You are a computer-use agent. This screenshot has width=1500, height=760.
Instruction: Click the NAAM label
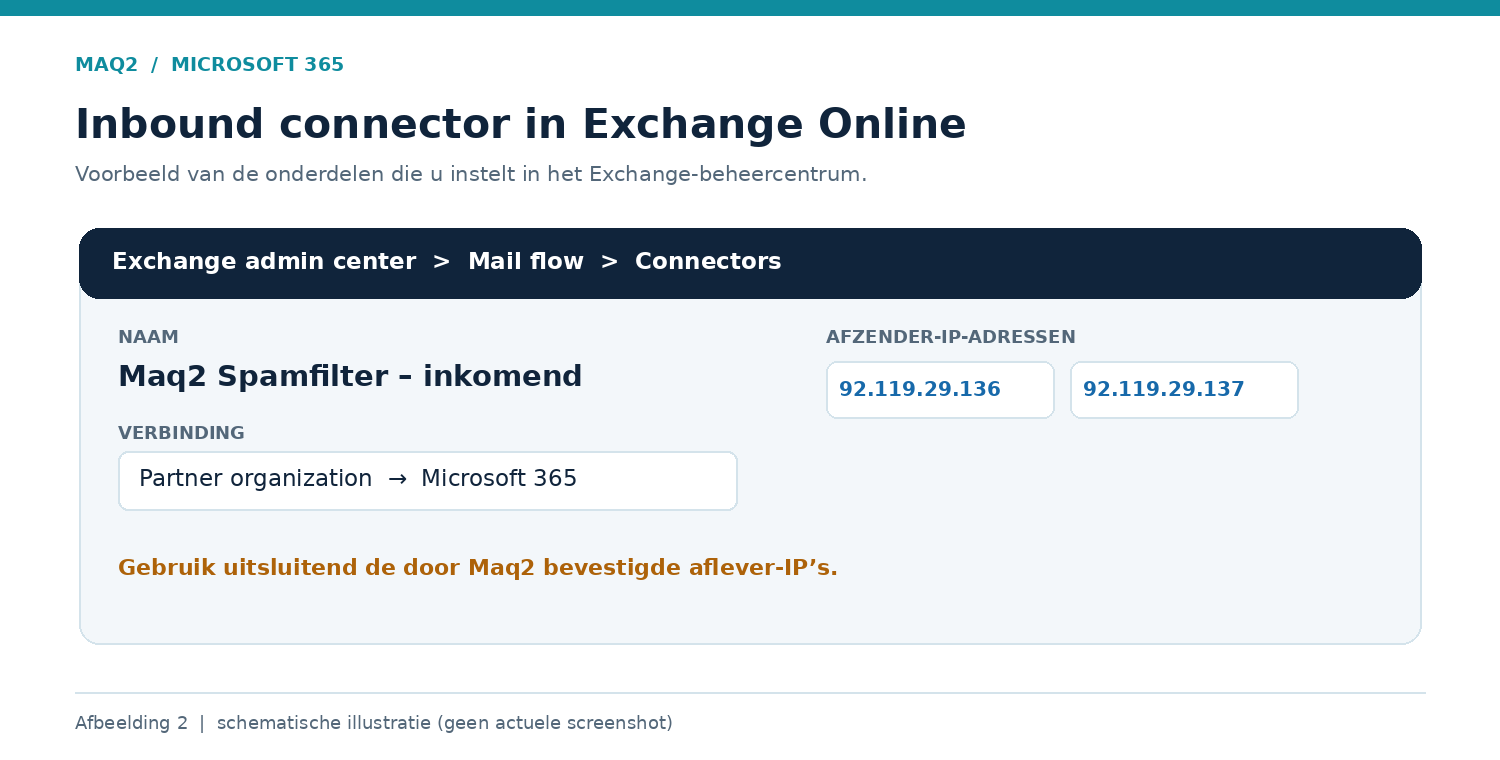pos(148,338)
